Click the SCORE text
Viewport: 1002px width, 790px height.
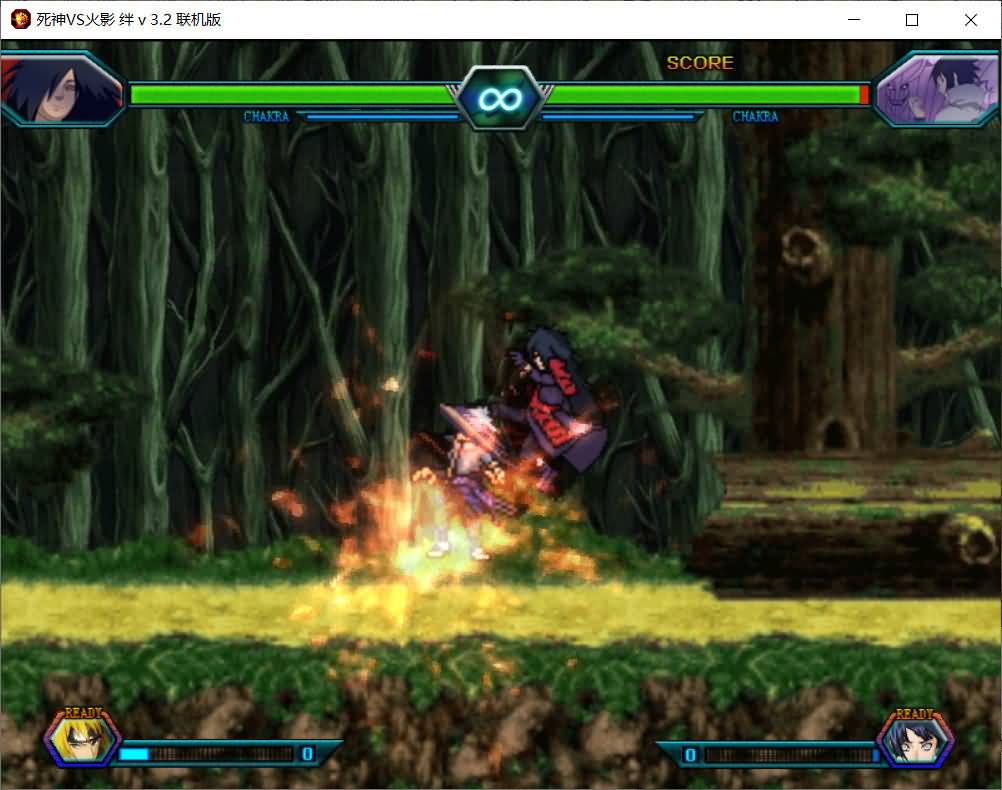[700, 63]
